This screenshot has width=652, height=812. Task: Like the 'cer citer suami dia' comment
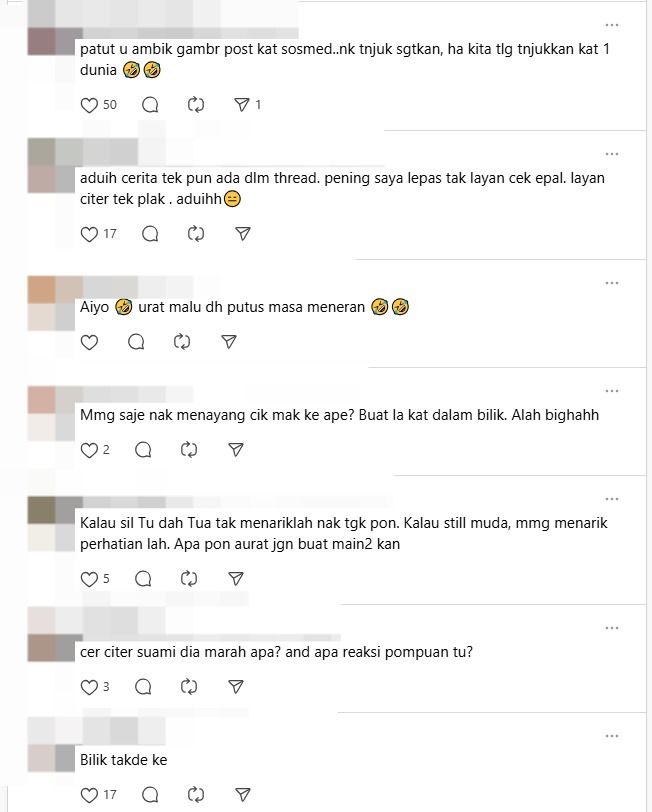click(x=89, y=687)
